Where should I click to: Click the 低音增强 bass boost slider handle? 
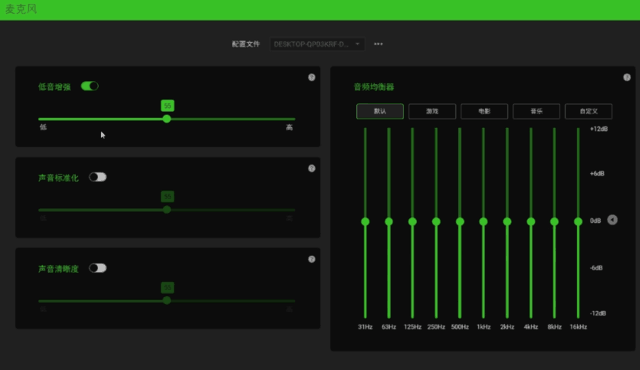click(x=167, y=119)
